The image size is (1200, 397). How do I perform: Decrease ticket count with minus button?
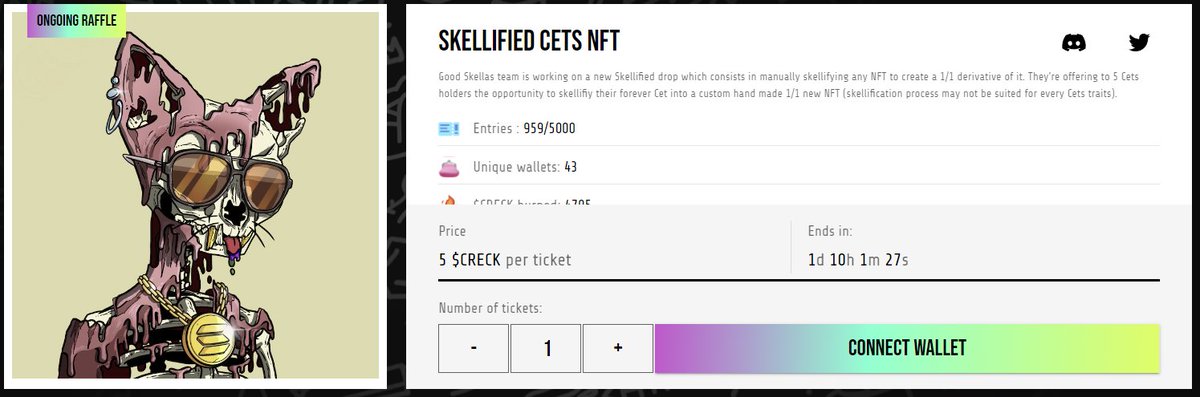[474, 347]
